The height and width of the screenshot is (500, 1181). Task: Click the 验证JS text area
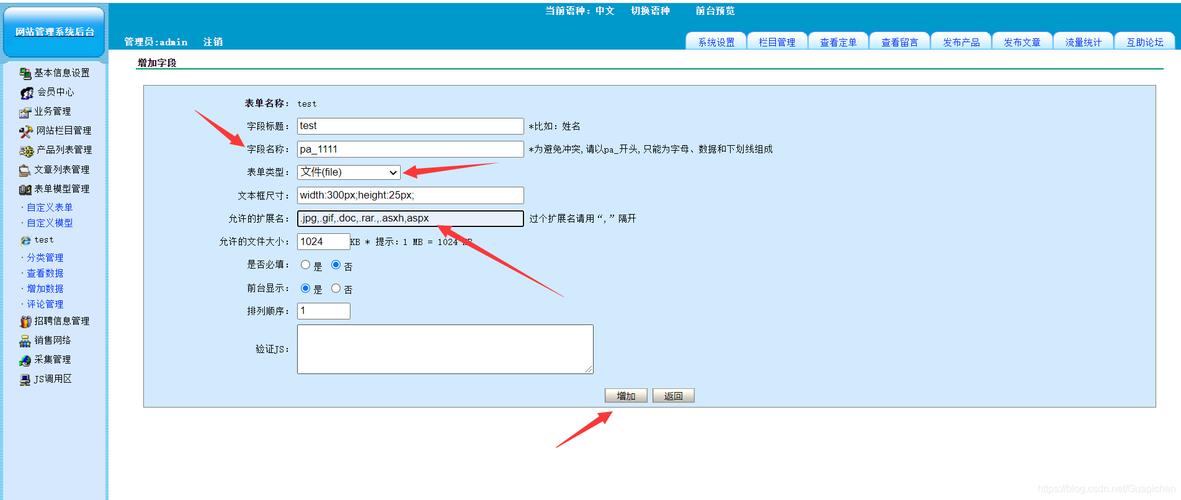click(445, 349)
